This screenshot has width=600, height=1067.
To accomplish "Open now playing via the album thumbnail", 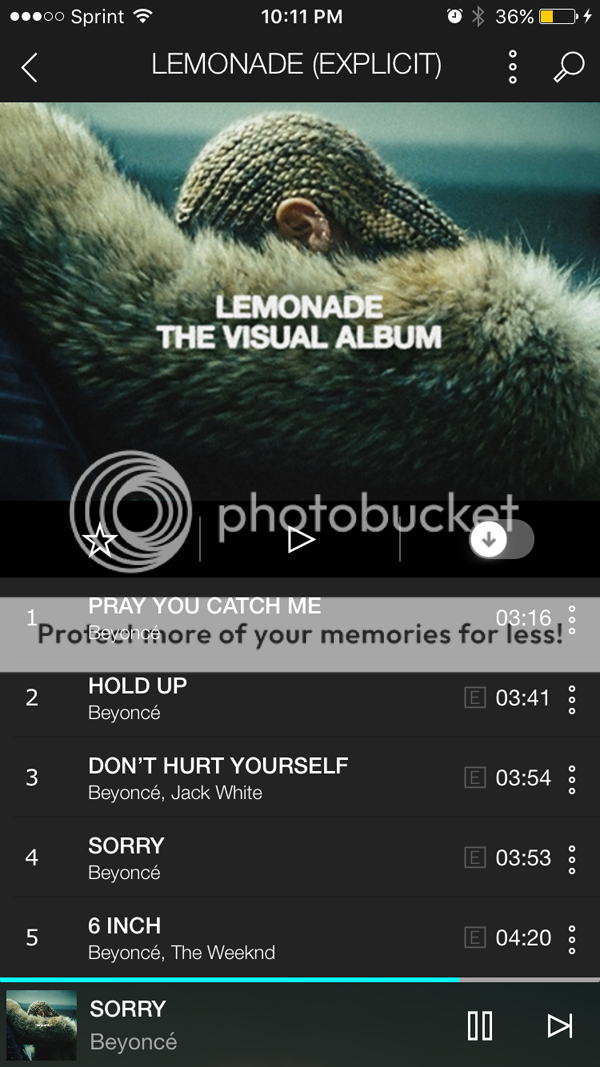I will click(x=41, y=1025).
